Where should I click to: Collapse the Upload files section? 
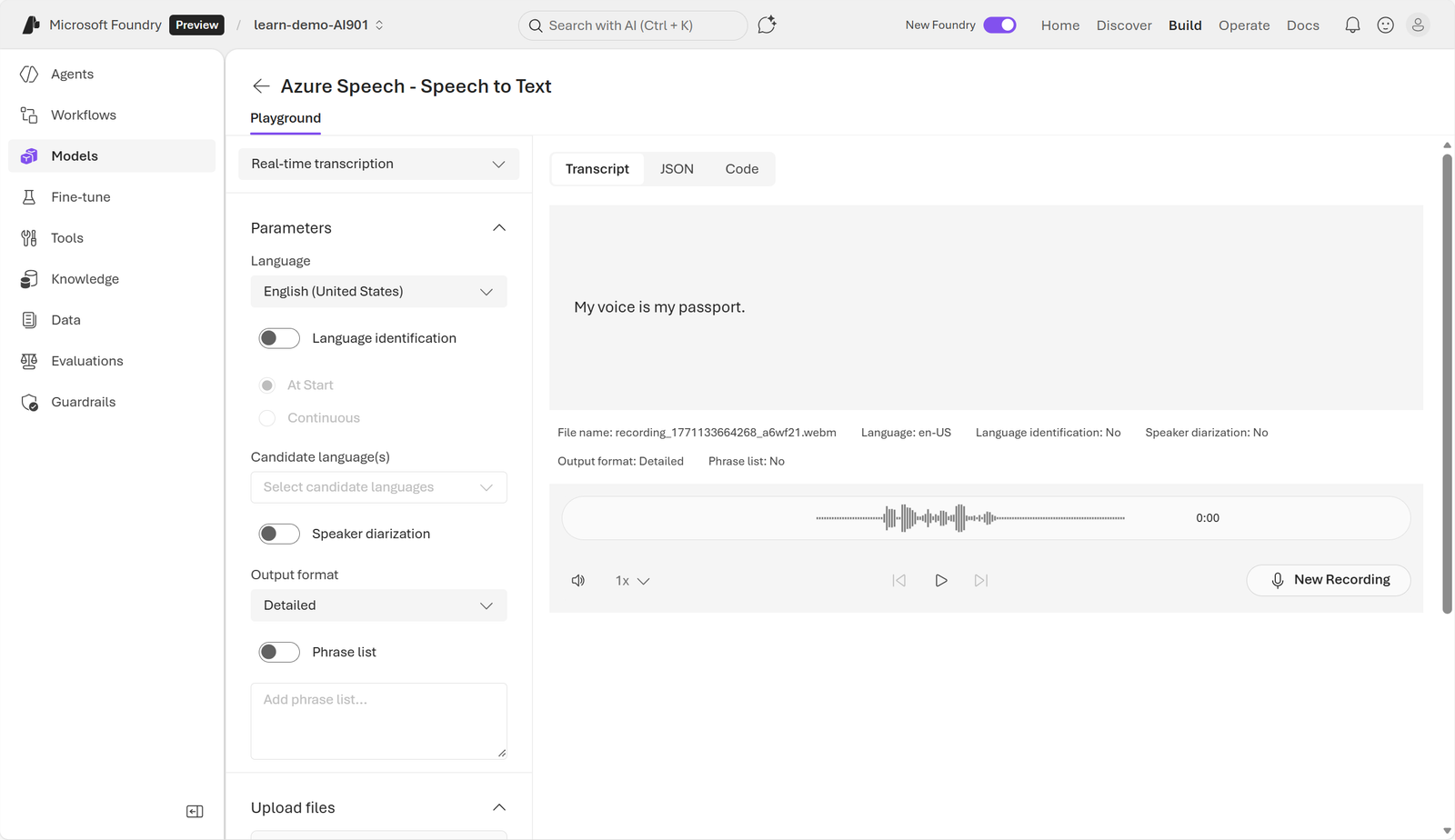point(499,807)
